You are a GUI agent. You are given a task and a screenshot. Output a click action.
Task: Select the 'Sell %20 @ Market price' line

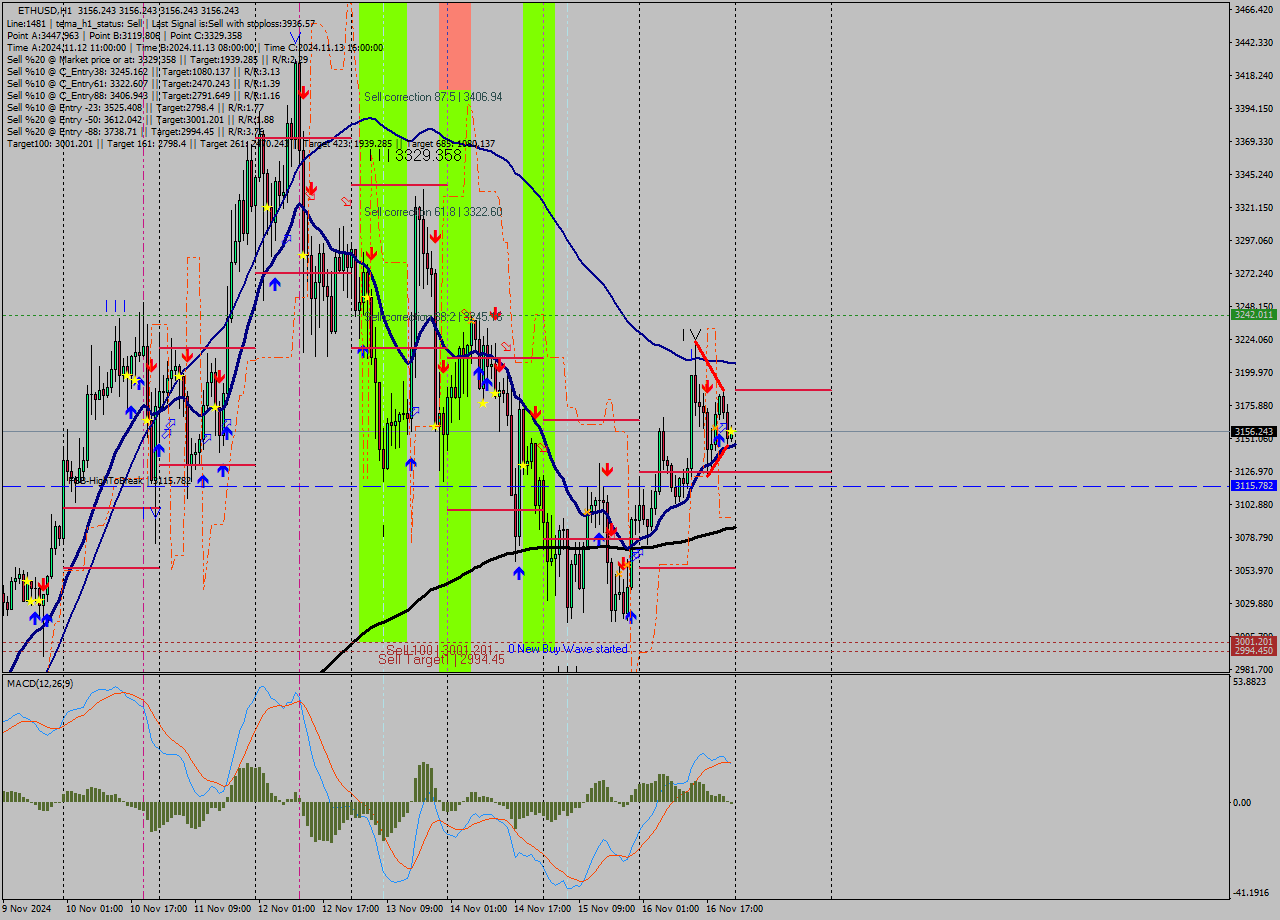click(x=157, y=59)
